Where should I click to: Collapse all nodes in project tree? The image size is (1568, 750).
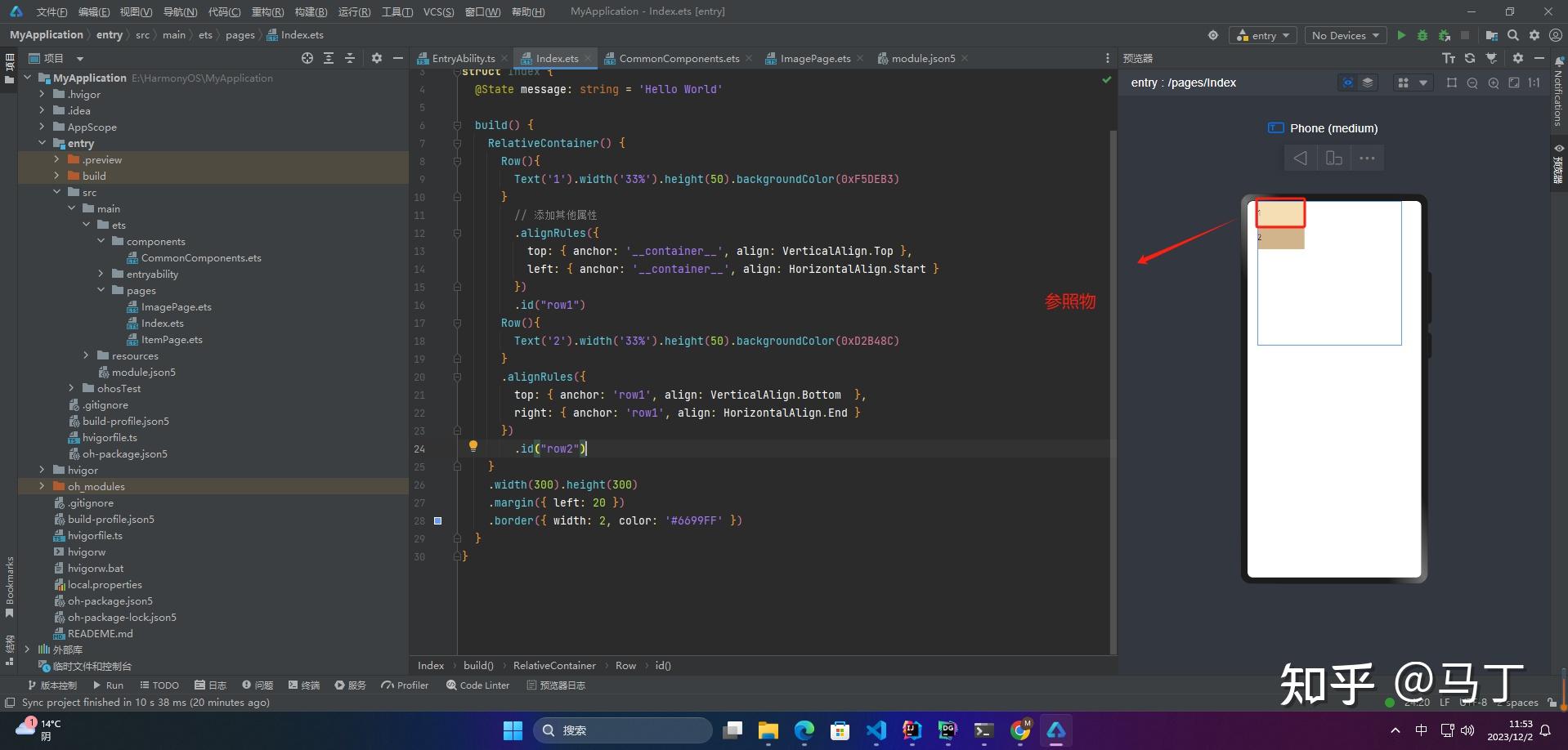click(x=350, y=58)
